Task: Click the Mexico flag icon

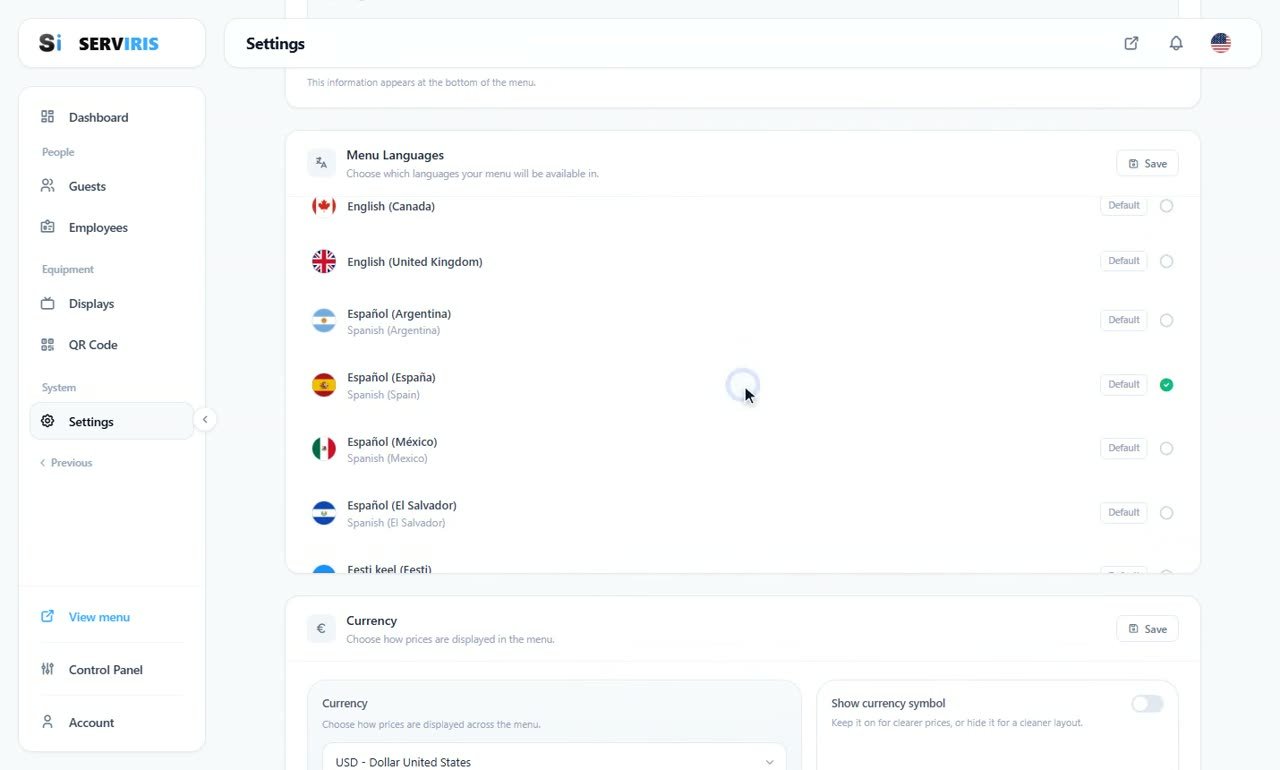Action: click(x=324, y=449)
